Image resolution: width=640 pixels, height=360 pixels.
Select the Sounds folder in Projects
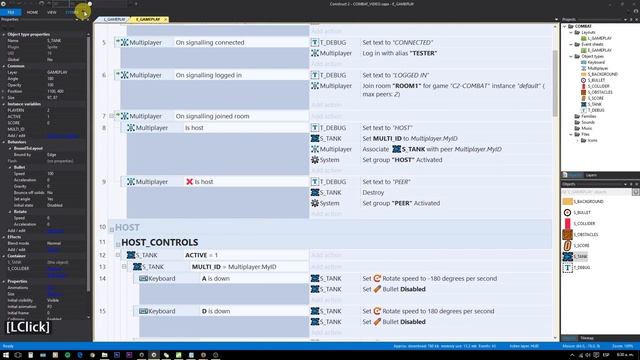588,122
